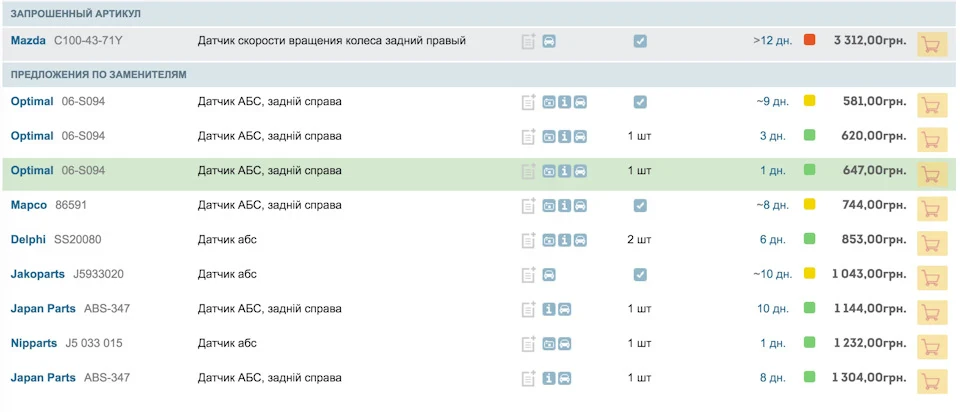Screen dimensions: 960x412
Task: Click price '1 232,00грн.'
Action: 869,343
